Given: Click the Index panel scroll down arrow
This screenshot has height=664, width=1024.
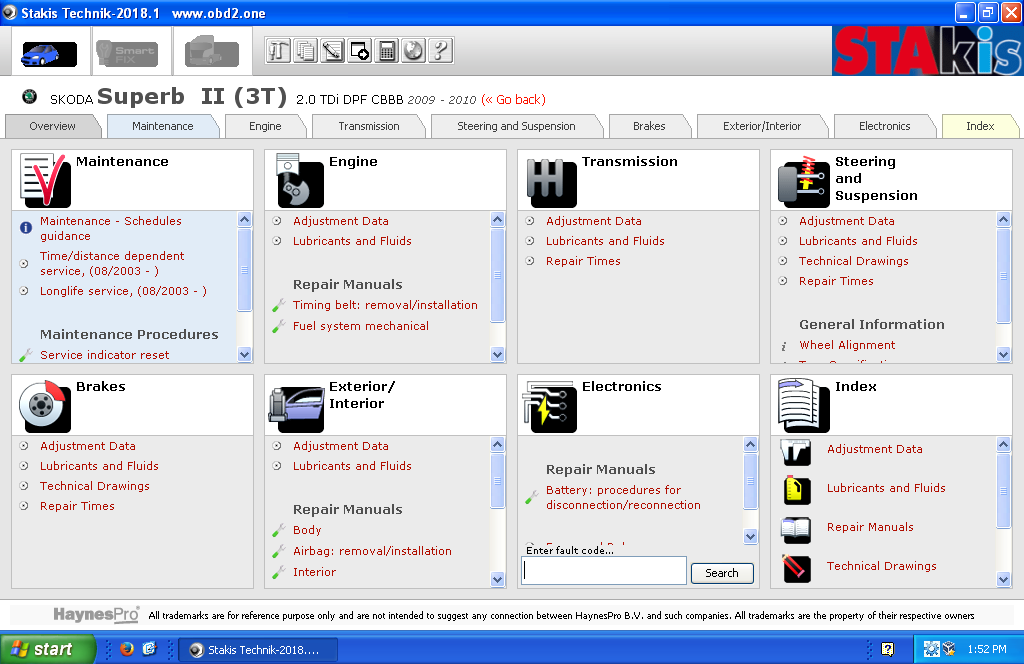Looking at the screenshot, I should 1004,579.
